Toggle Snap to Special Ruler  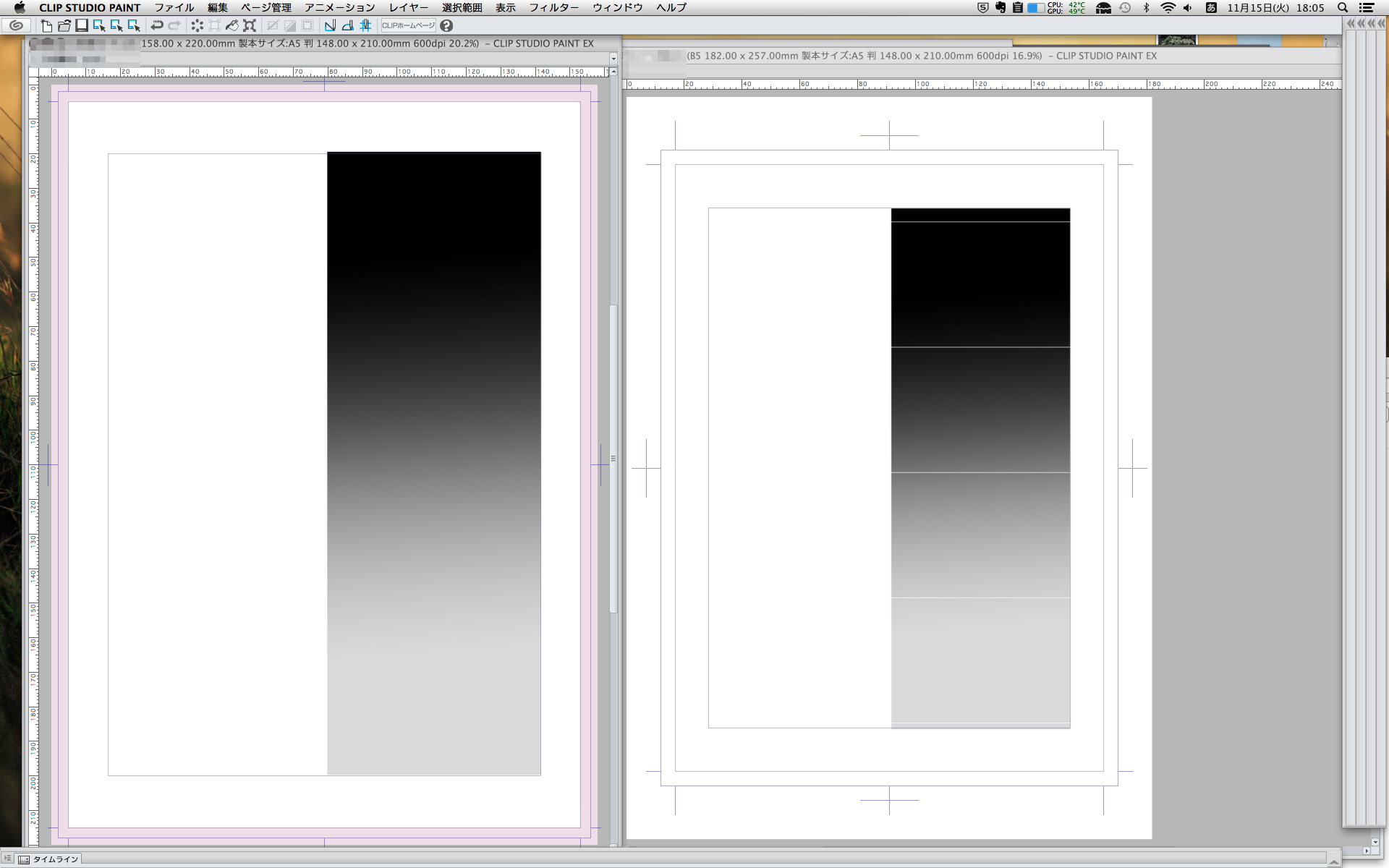[x=348, y=25]
